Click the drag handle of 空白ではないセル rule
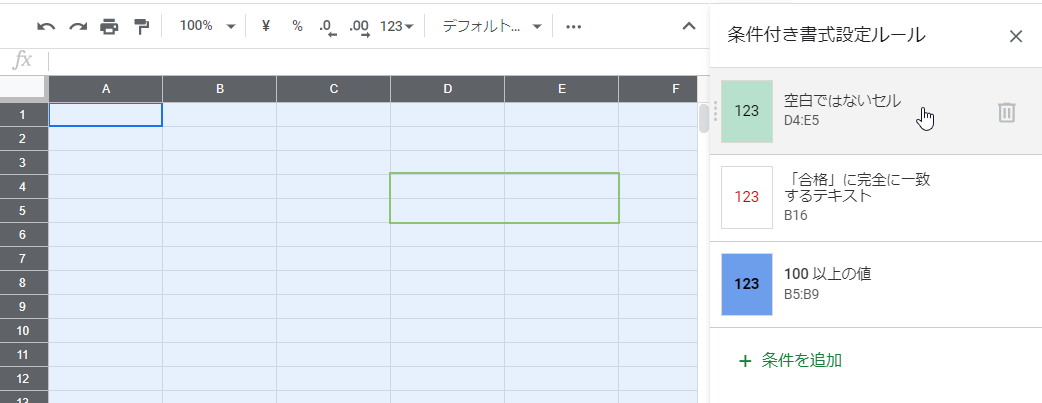The image size is (1042, 403). coord(715,111)
